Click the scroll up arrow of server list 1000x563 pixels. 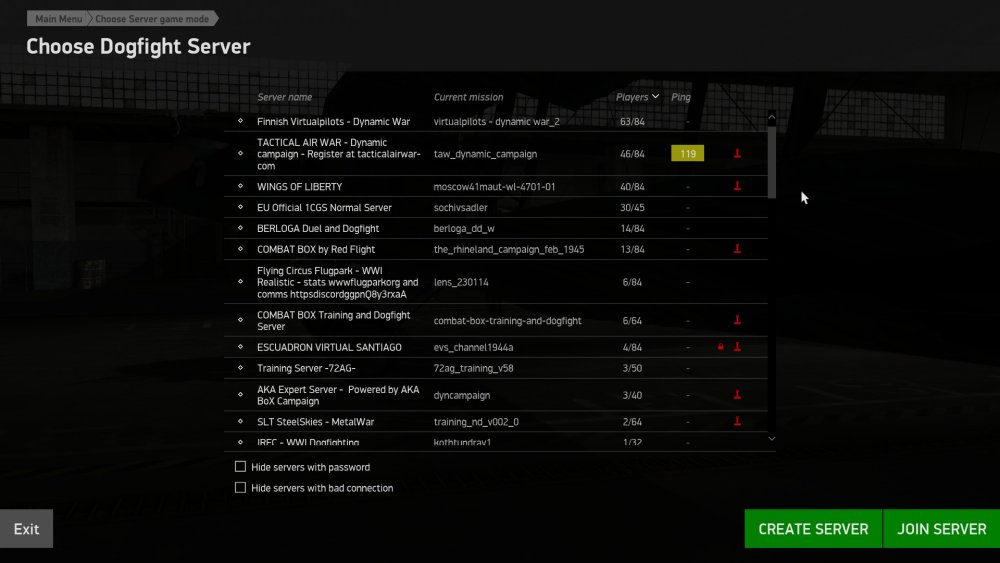tap(772, 117)
